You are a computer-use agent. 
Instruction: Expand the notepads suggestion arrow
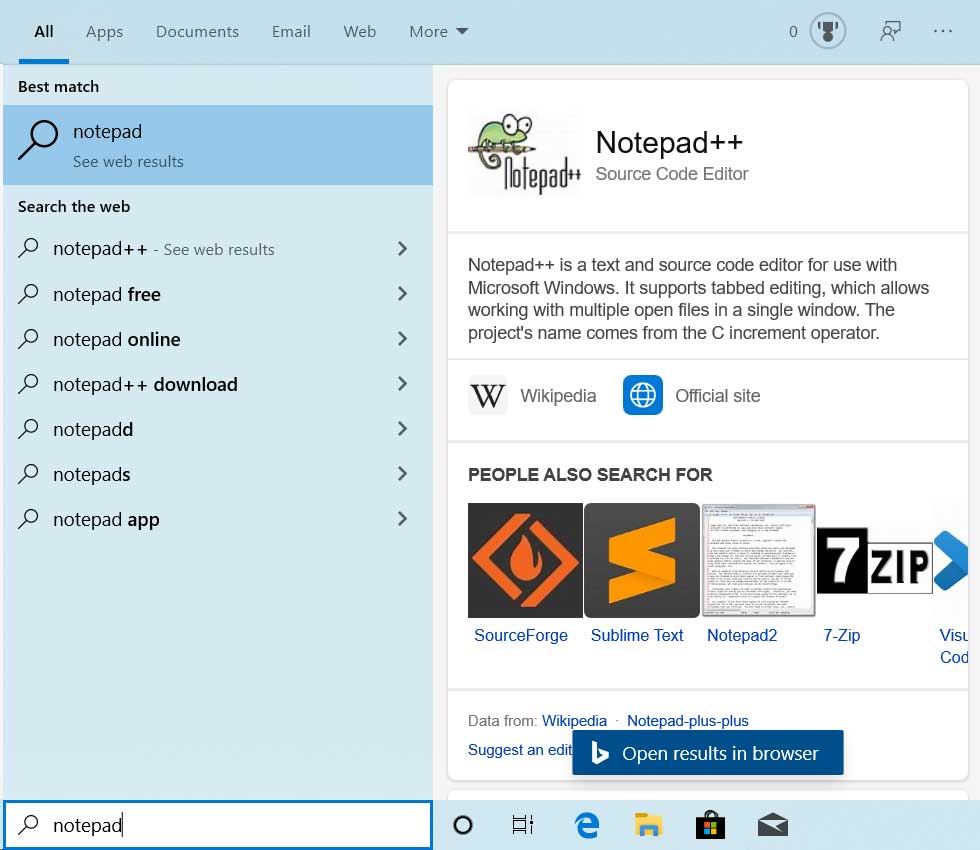[402, 474]
